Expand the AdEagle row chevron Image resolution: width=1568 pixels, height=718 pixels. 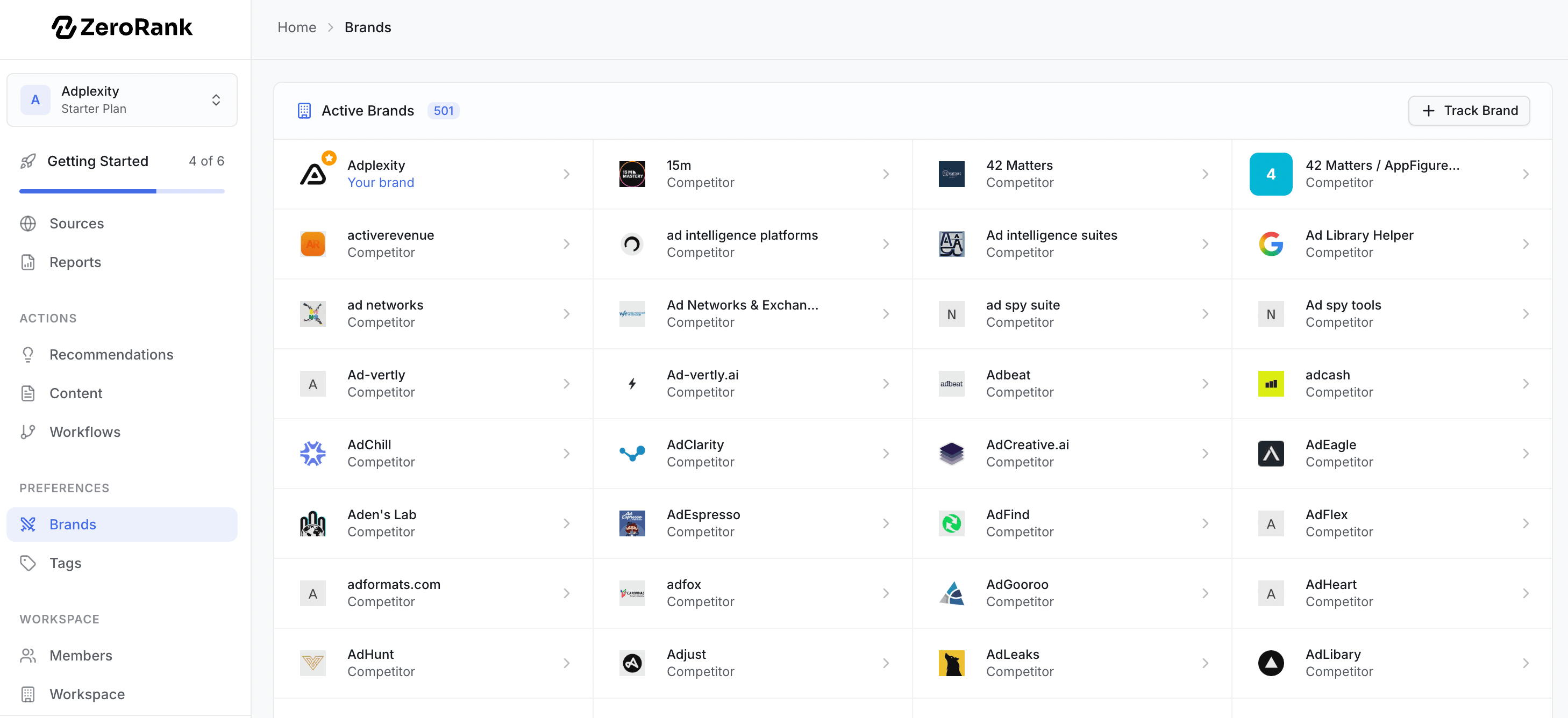[1526, 454]
